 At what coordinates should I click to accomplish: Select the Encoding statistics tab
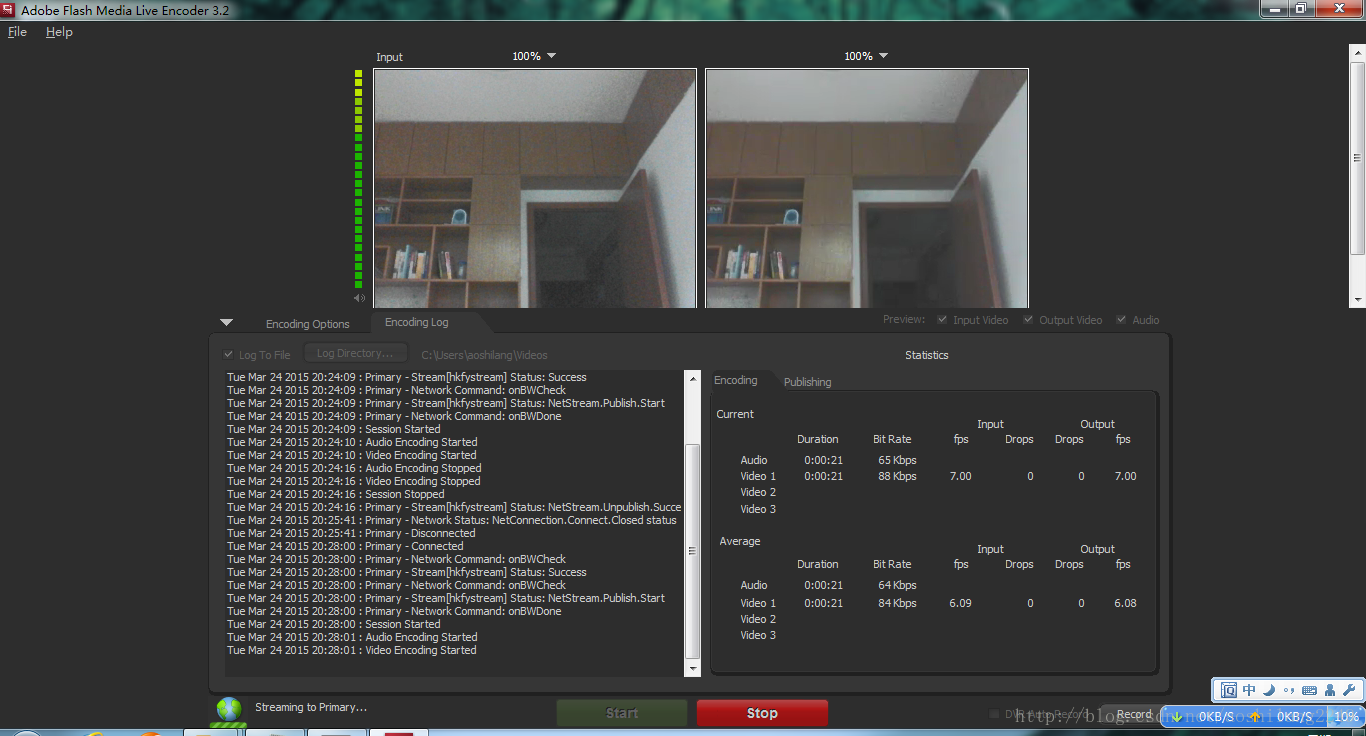coord(736,380)
